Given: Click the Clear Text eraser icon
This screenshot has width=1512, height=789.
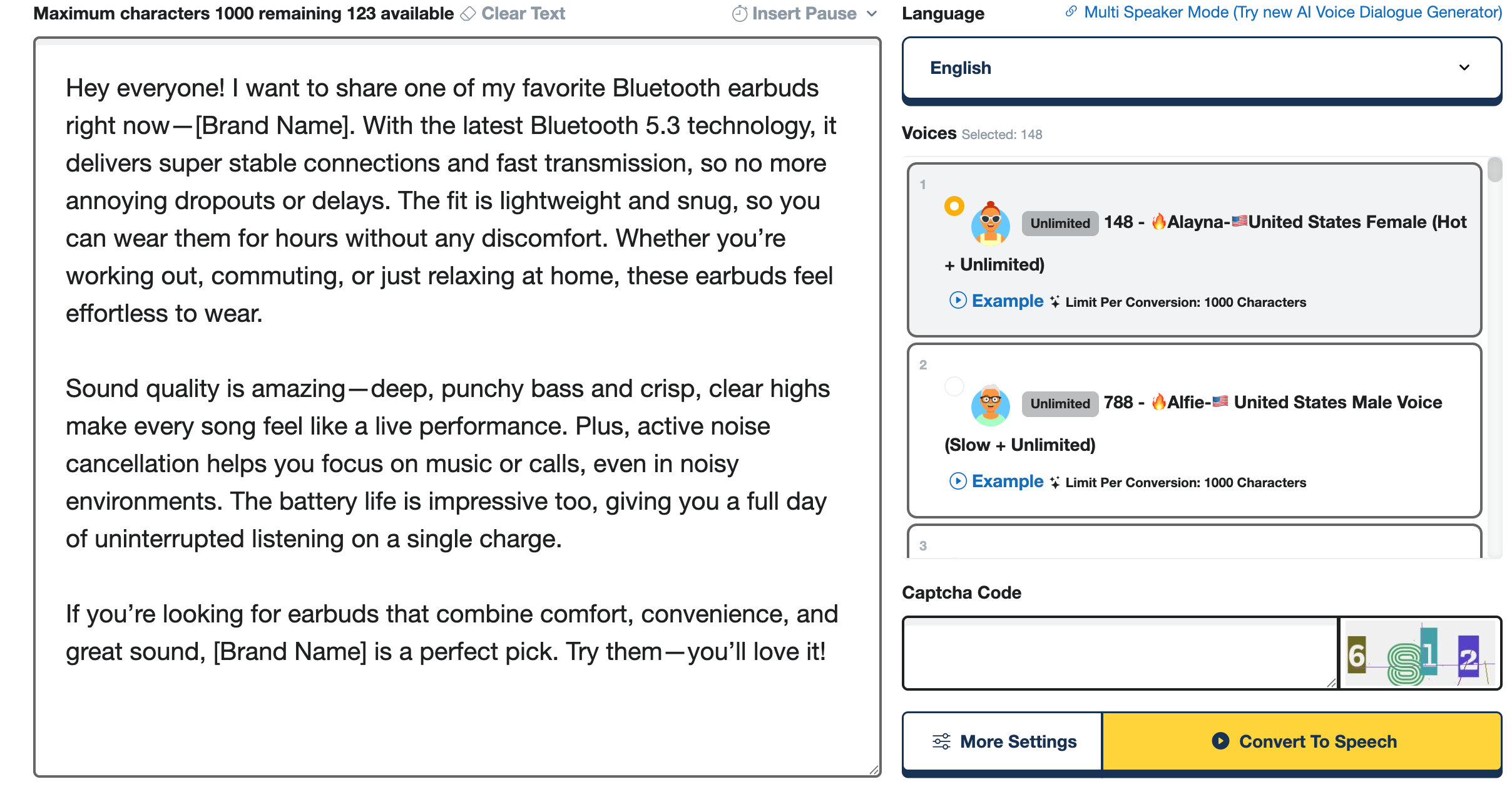Looking at the screenshot, I should coord(467,13).
